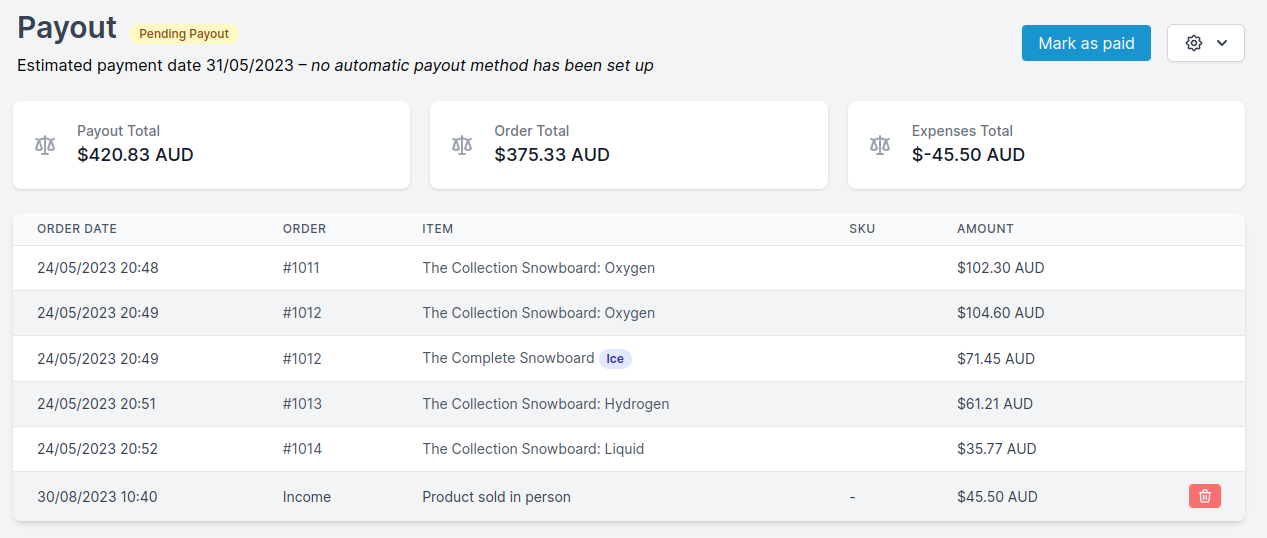Screen dimensions: 1267x538
Task: Click order number #1011
Action: coord(301,268)
